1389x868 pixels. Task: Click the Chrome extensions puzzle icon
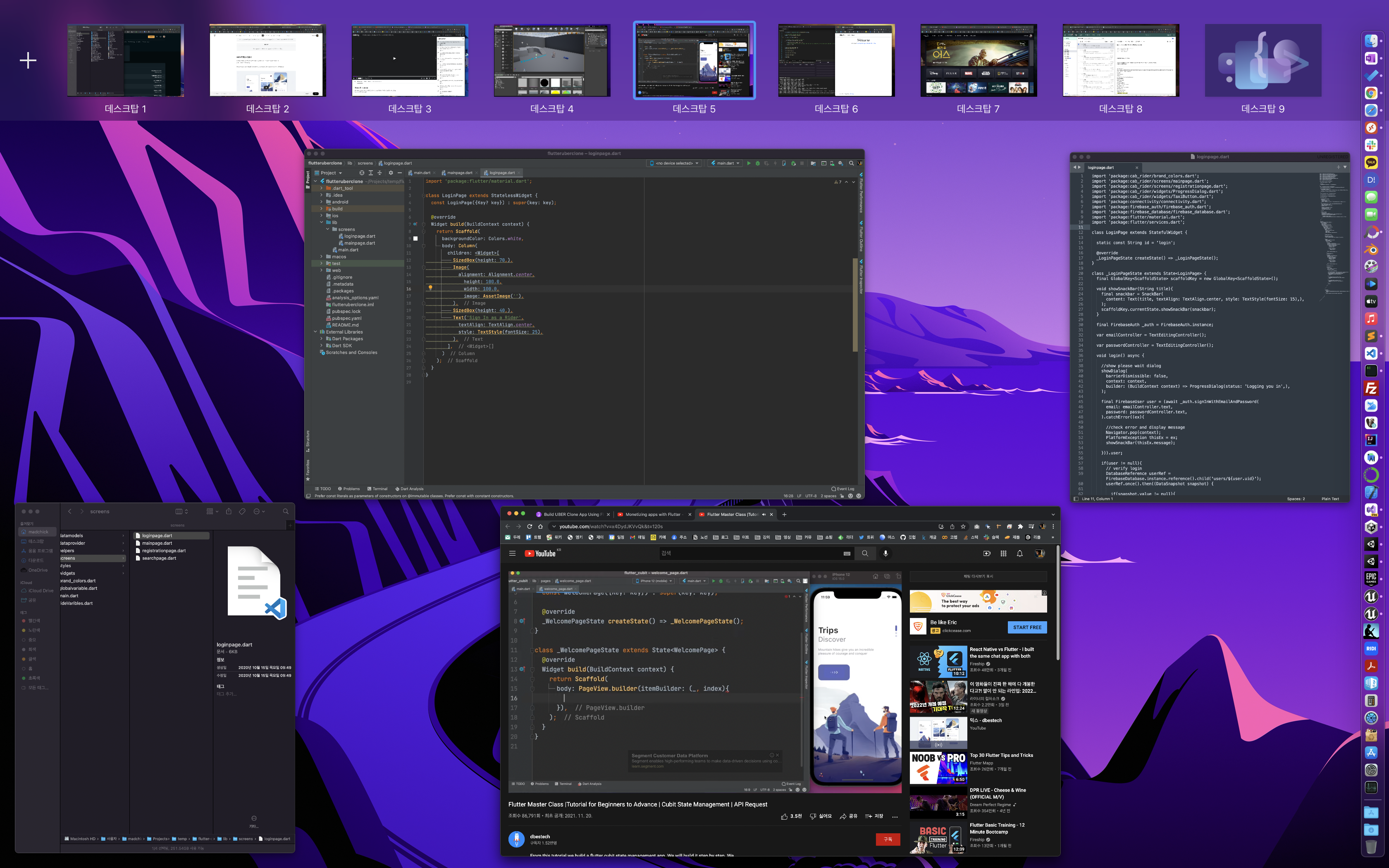click(x=1020, y=527)
